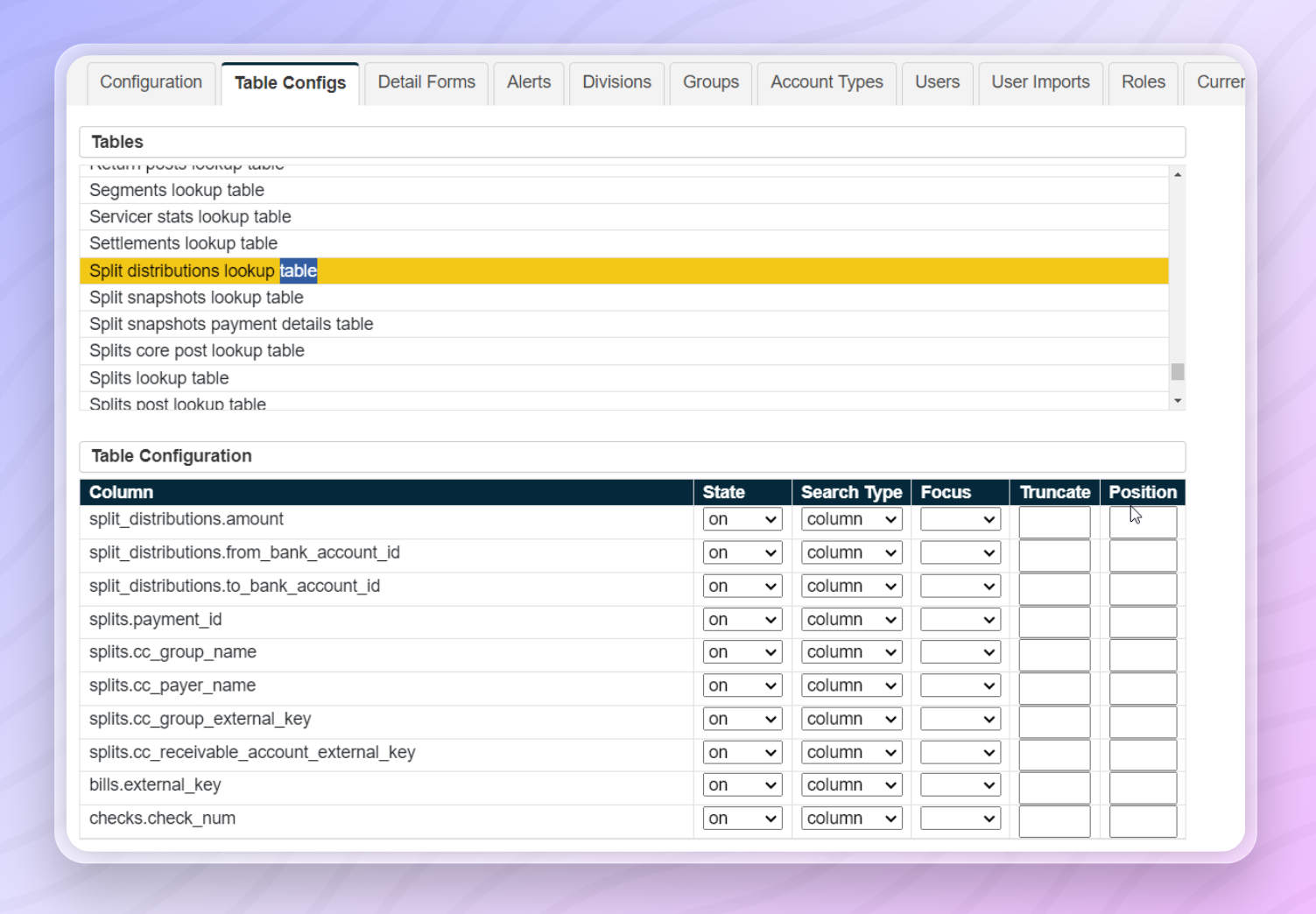Select Segments lookup table in list

[177, 190]
